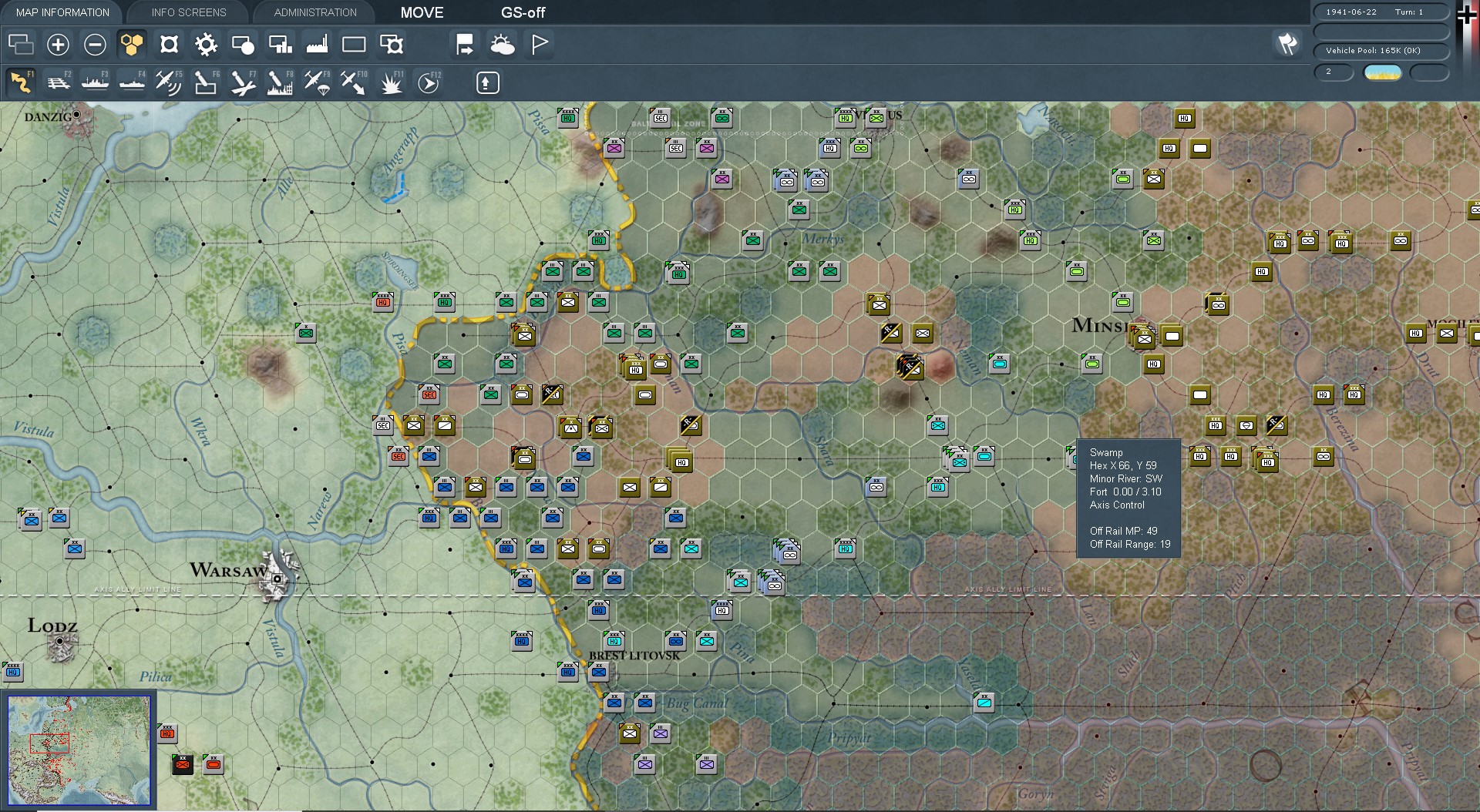
Task: Select F2 rail movement mode
Action: [x=58, y=82]
